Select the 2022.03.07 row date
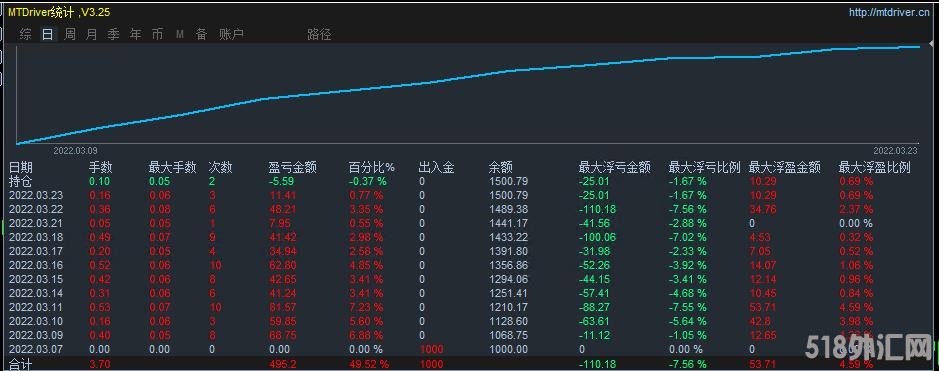Screen dimensions: 939x371 36,349
